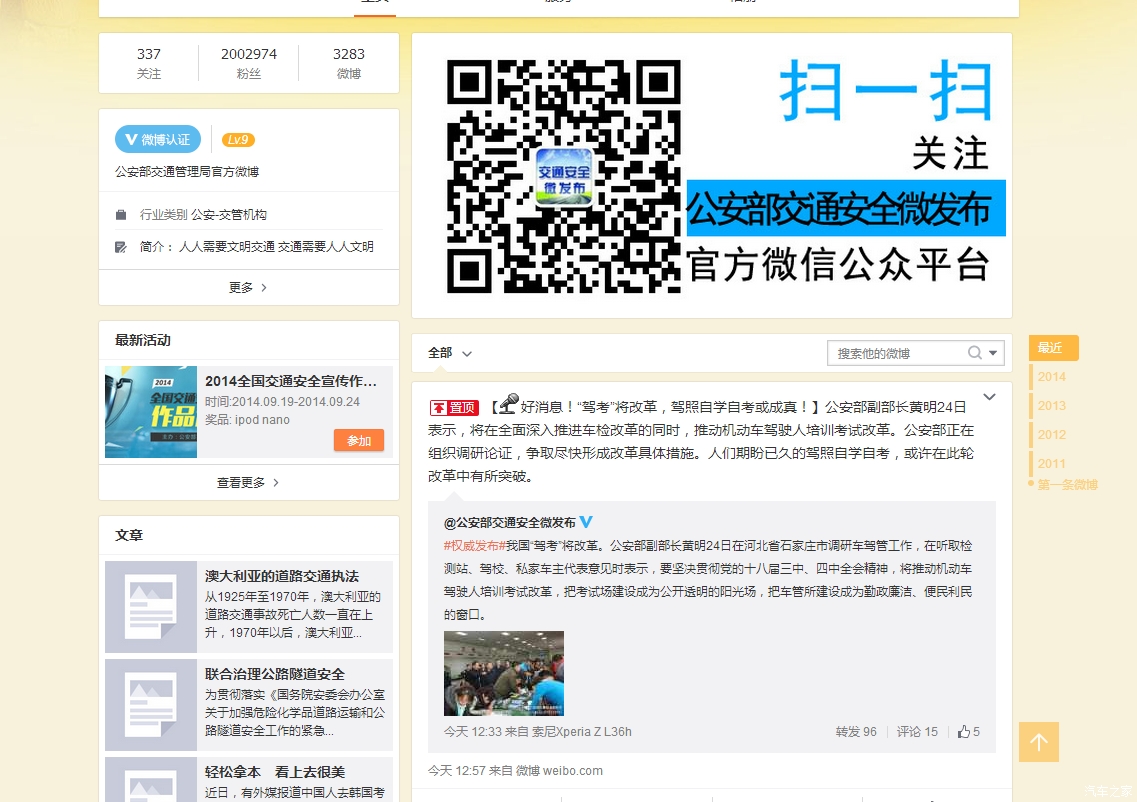Open the @公安部交通安全微发布 account link
Viewport: 1137px width, 802px height.
(x=510, y=522)
